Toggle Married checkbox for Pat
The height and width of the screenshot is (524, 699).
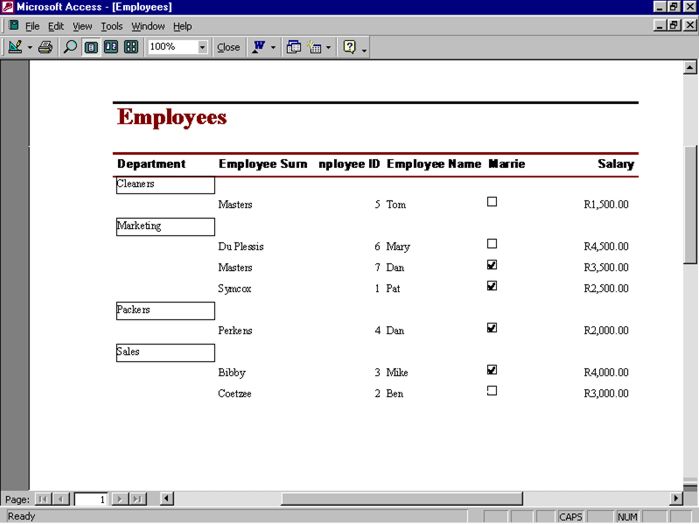click(x=492, y=286)
